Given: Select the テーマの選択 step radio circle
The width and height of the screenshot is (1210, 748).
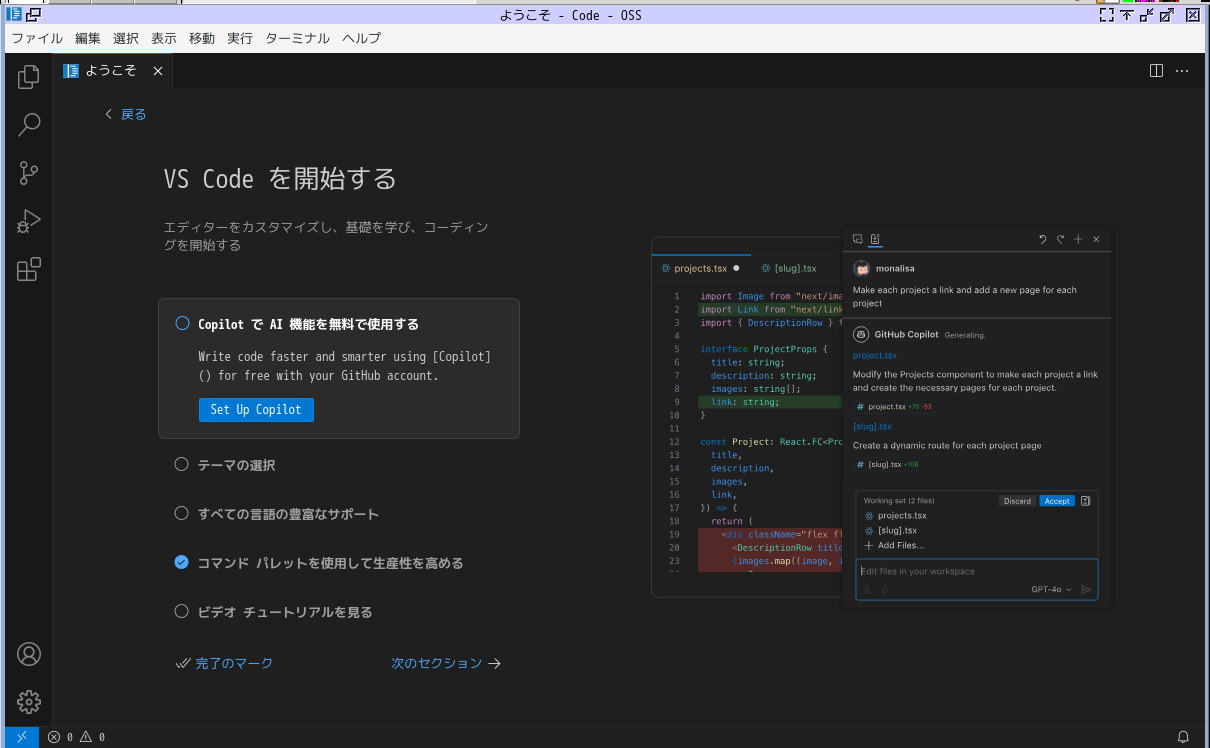Looking at the screenshot, I should click(181, 465).
